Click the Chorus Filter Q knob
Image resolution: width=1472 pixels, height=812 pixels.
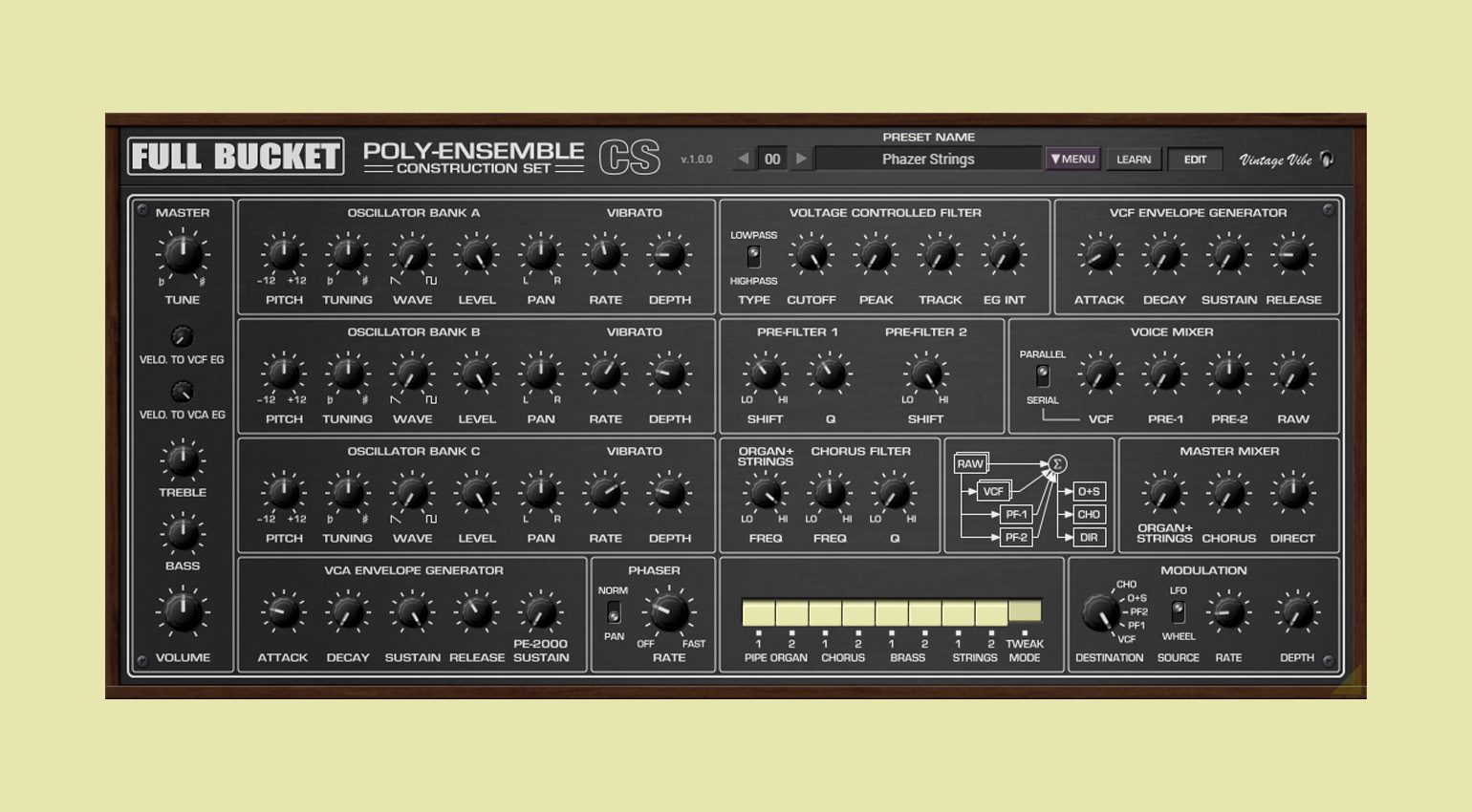pyautogui.click(x=894, y=493)
